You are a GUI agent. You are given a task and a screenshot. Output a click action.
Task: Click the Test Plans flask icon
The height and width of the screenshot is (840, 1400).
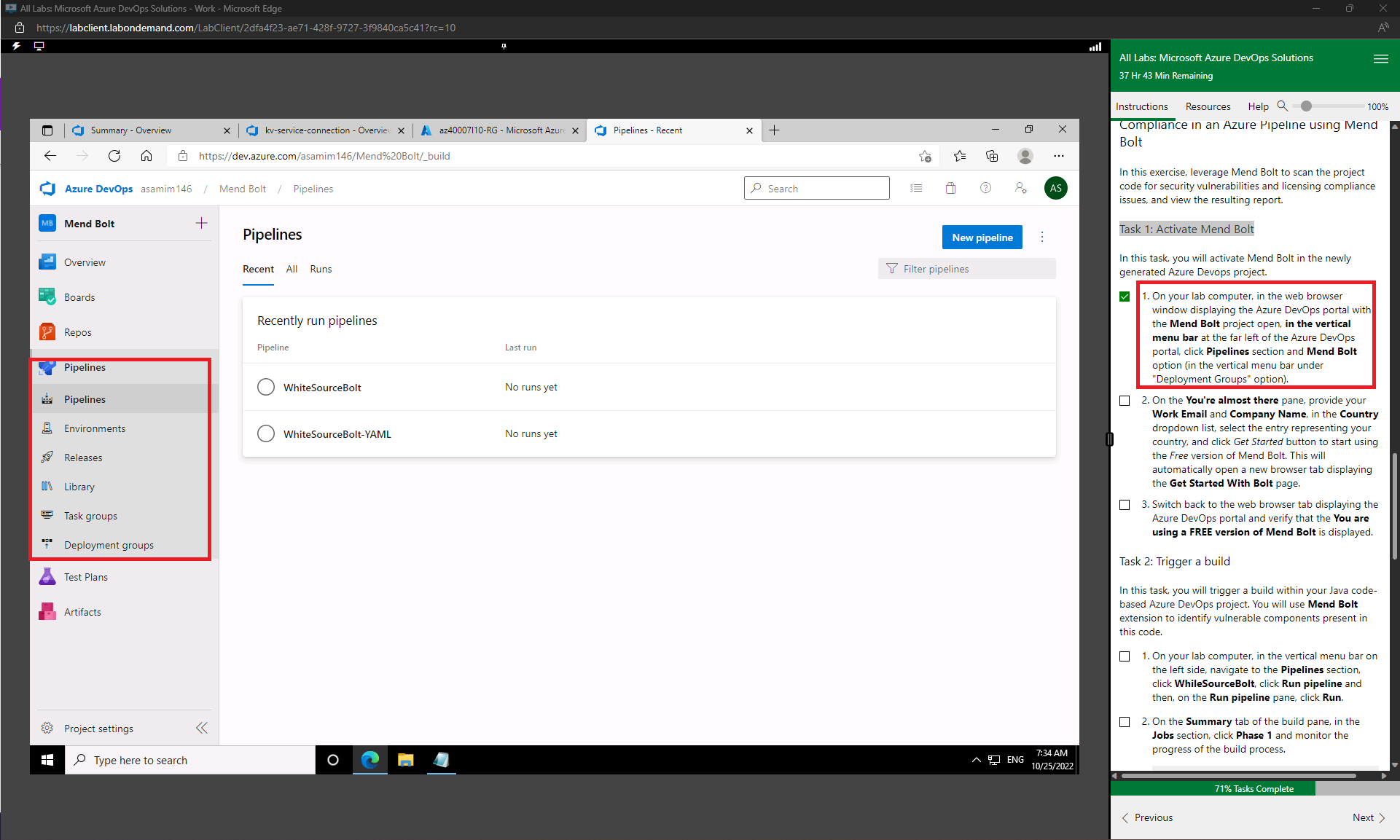click(47, 577)
